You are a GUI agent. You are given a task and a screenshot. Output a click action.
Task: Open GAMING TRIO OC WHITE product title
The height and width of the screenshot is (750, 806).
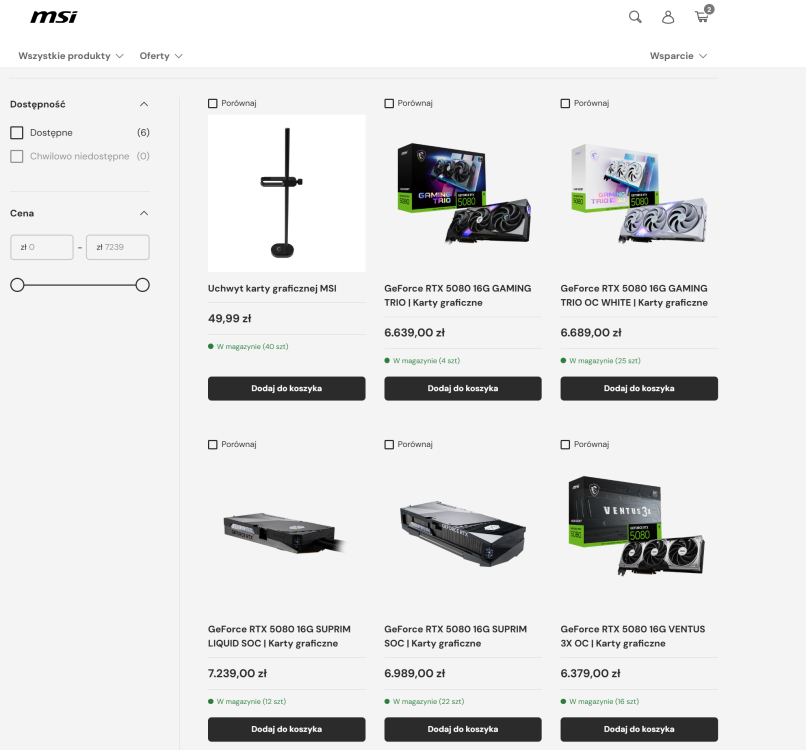[634, 296]
